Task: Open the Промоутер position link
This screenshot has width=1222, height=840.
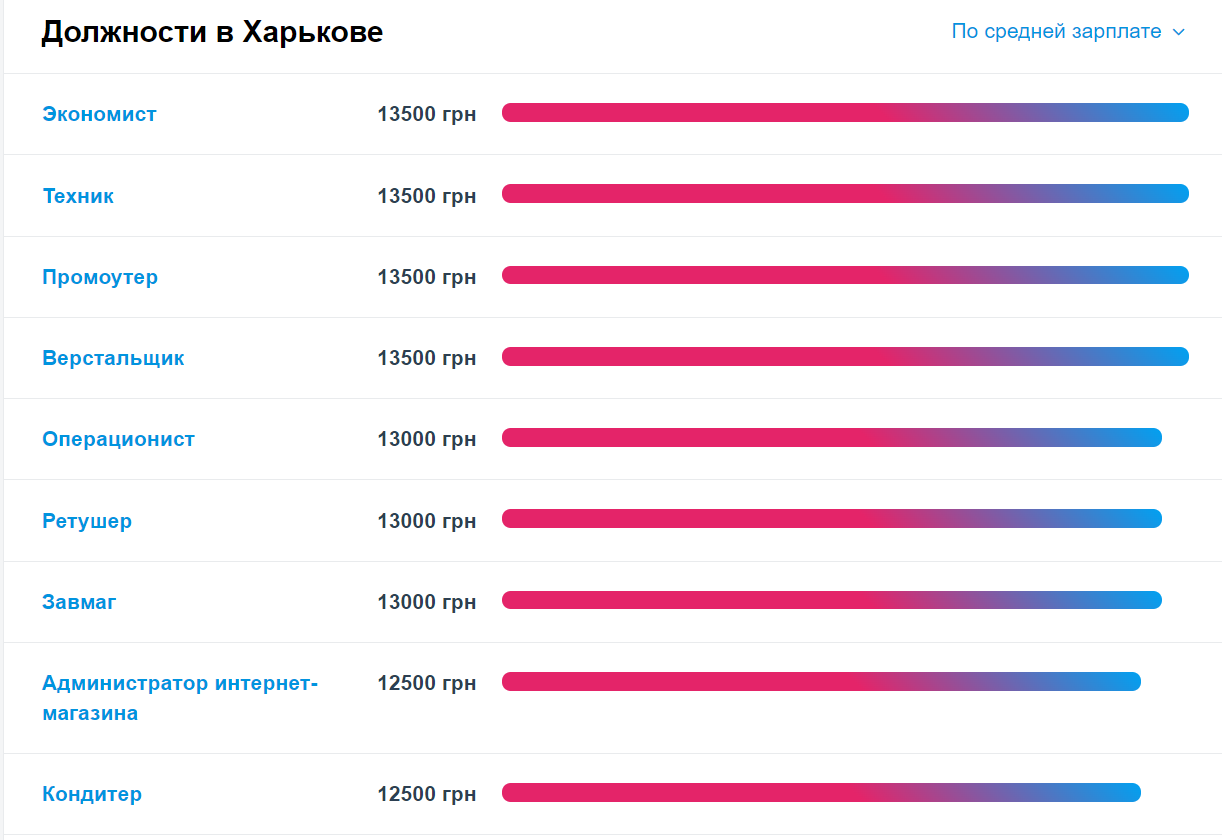Action: (x=100, y=277)
